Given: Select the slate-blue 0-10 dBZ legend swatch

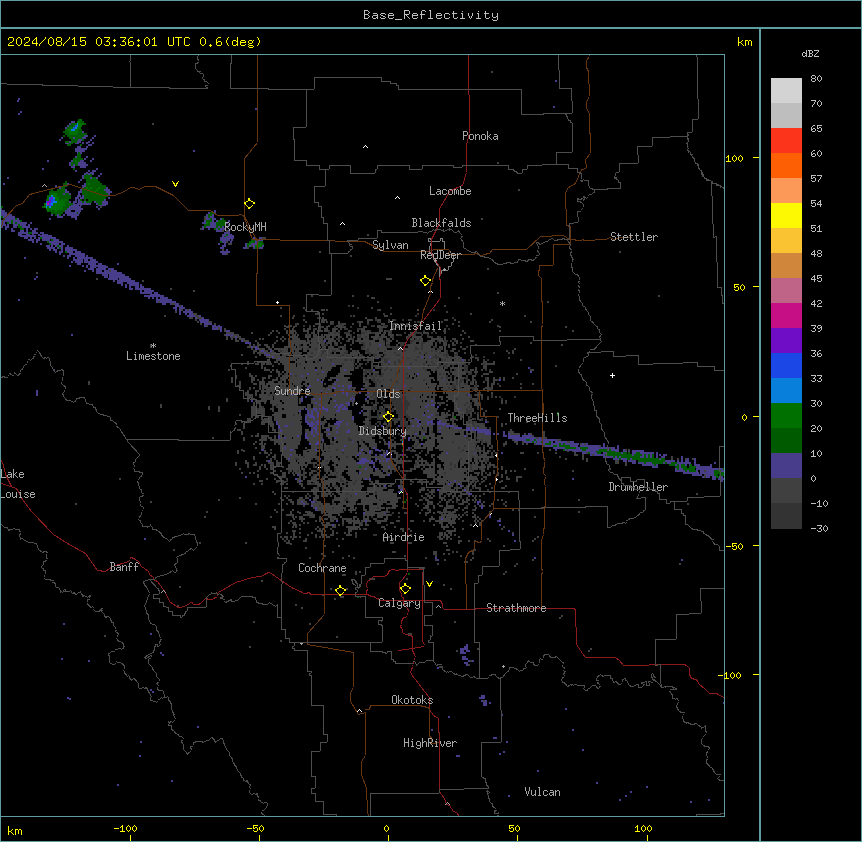Looking at the screenshot, I should [786, 466].
